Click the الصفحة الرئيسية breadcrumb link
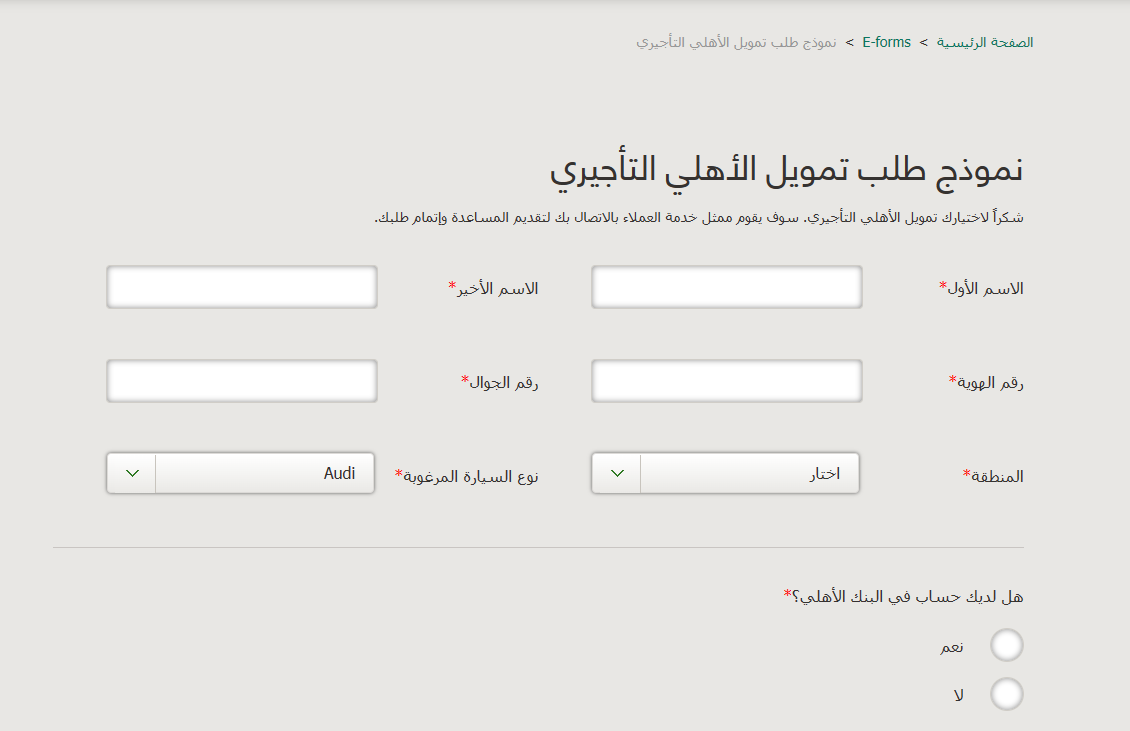The image size is (1130, 731). pos(985,43)
